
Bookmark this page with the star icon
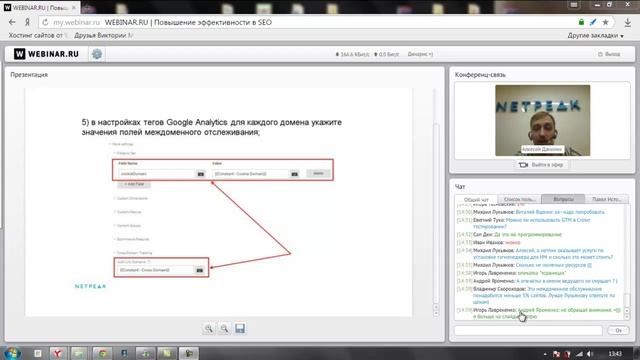[605, 22]
